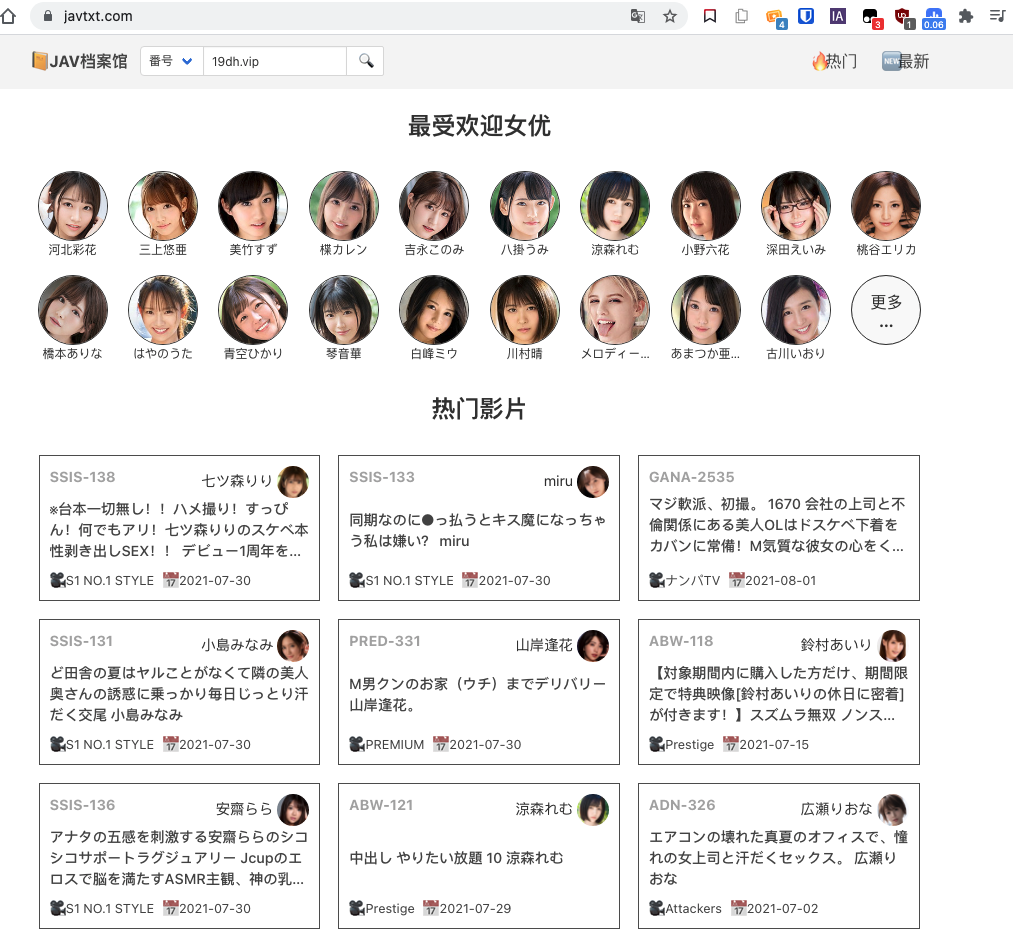Screen dimensions: 1013x938
Task: Open the puzzle-piece extensions menu
Action: coord(966,16)
